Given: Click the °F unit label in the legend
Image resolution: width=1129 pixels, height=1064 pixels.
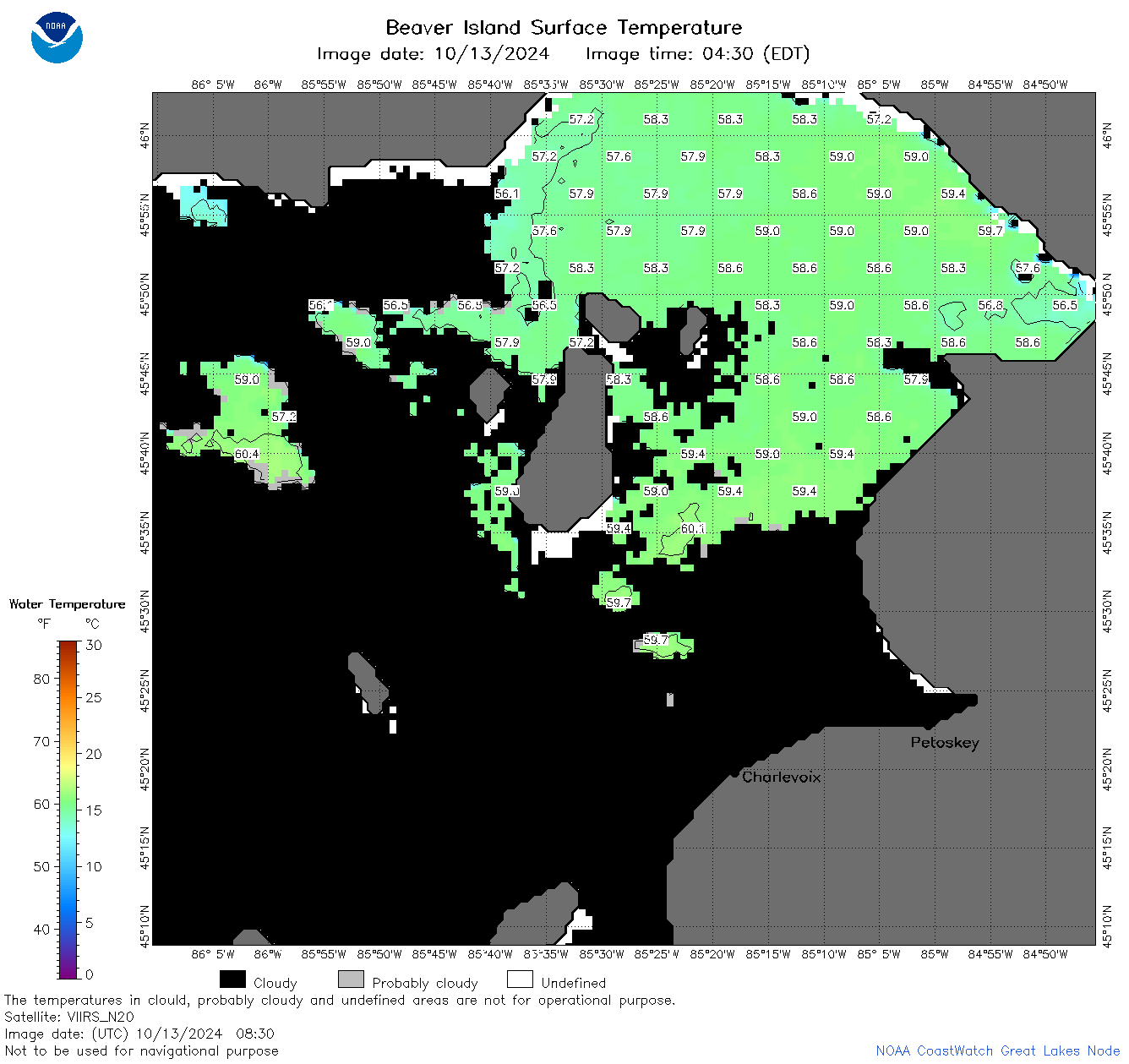Looking at the screenshot, I should coord(44,624).
